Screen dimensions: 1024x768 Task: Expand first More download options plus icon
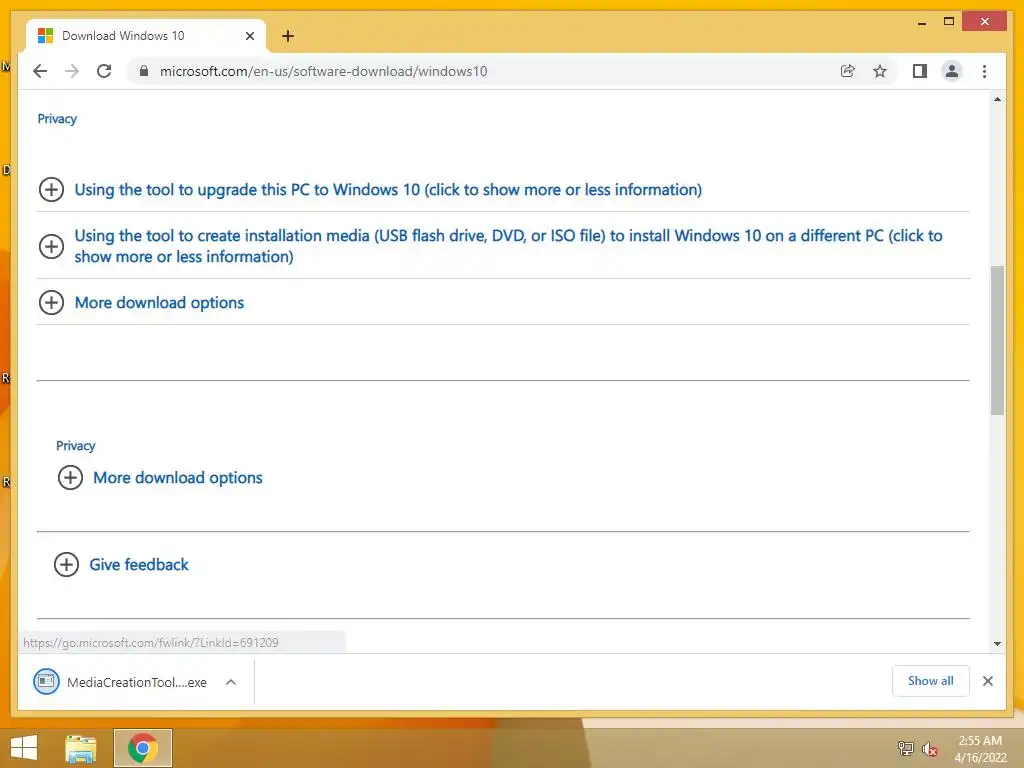click(x=51, y=302)
